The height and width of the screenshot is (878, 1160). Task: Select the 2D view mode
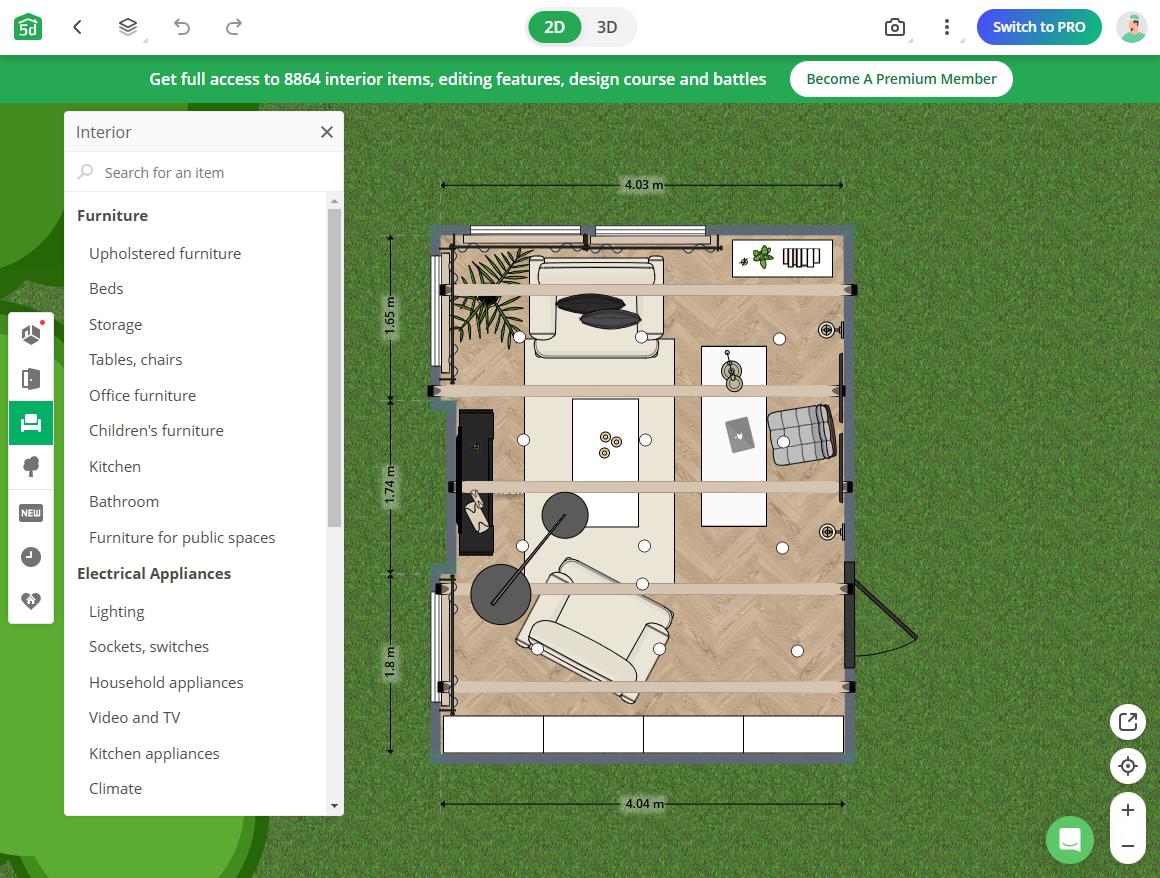coord(554,27)
